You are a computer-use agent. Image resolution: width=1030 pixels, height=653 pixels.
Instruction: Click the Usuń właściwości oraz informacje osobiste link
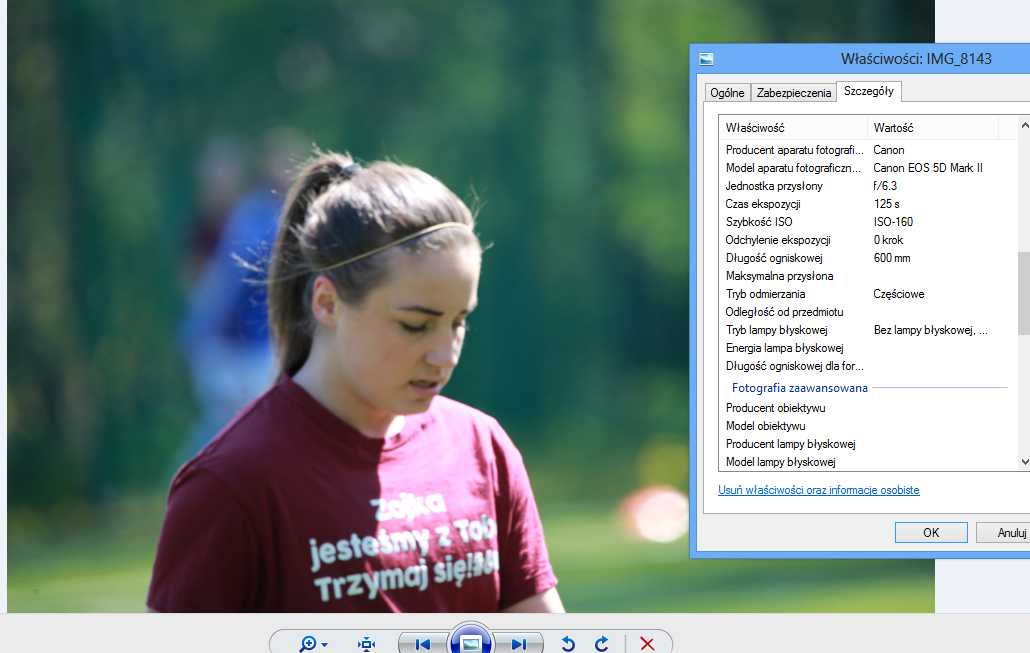click(818, 490)
